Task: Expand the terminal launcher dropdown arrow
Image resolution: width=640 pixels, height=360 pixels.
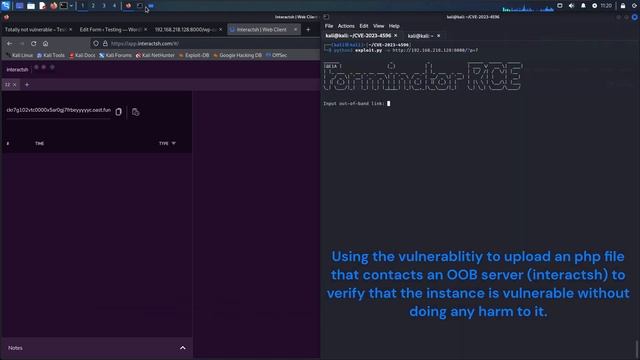Action: click(x=71, y=6)
